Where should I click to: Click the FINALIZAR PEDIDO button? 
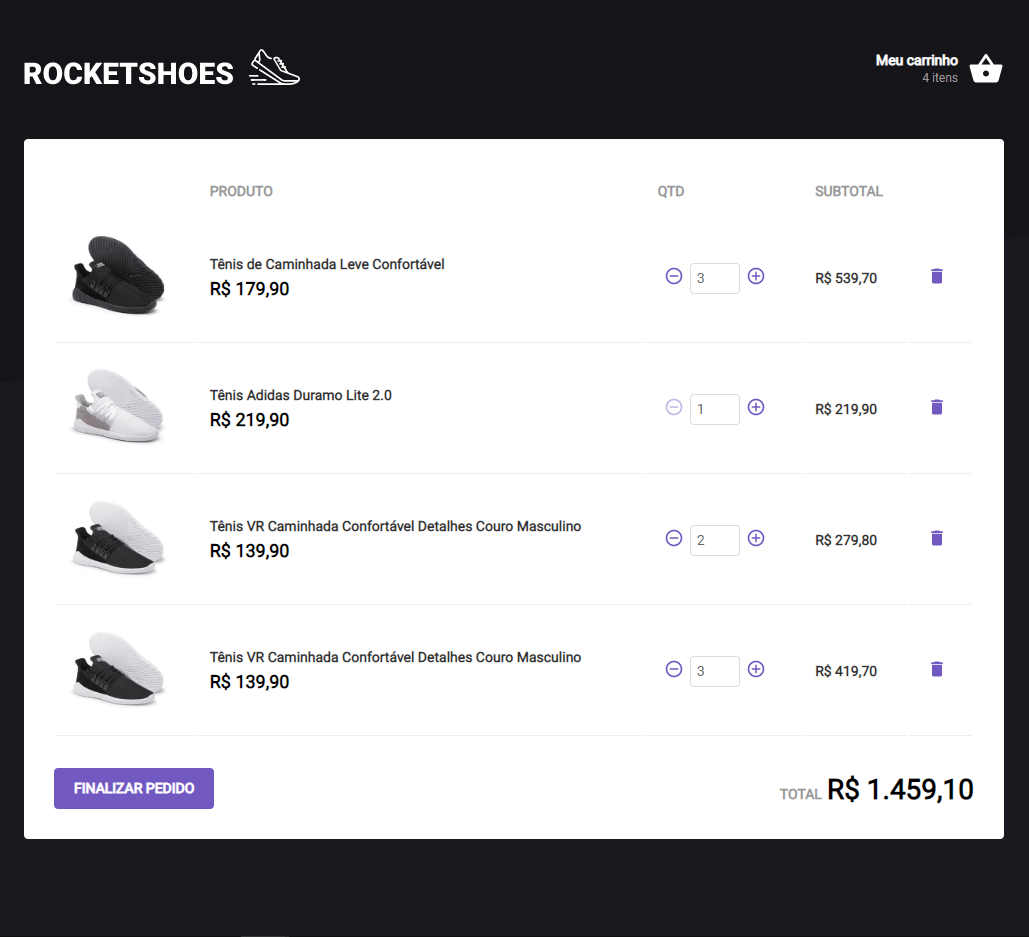(x=133, y=788)
